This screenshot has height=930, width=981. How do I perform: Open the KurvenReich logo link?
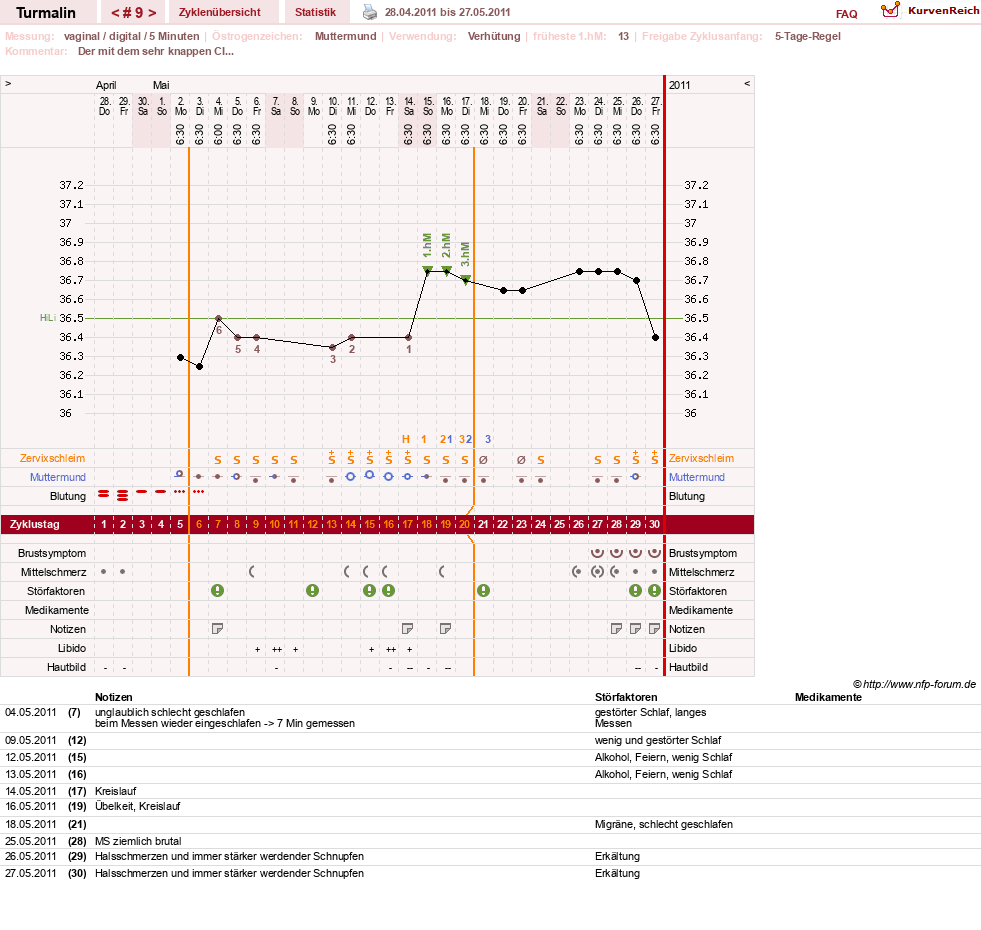(x=930, y=11)
